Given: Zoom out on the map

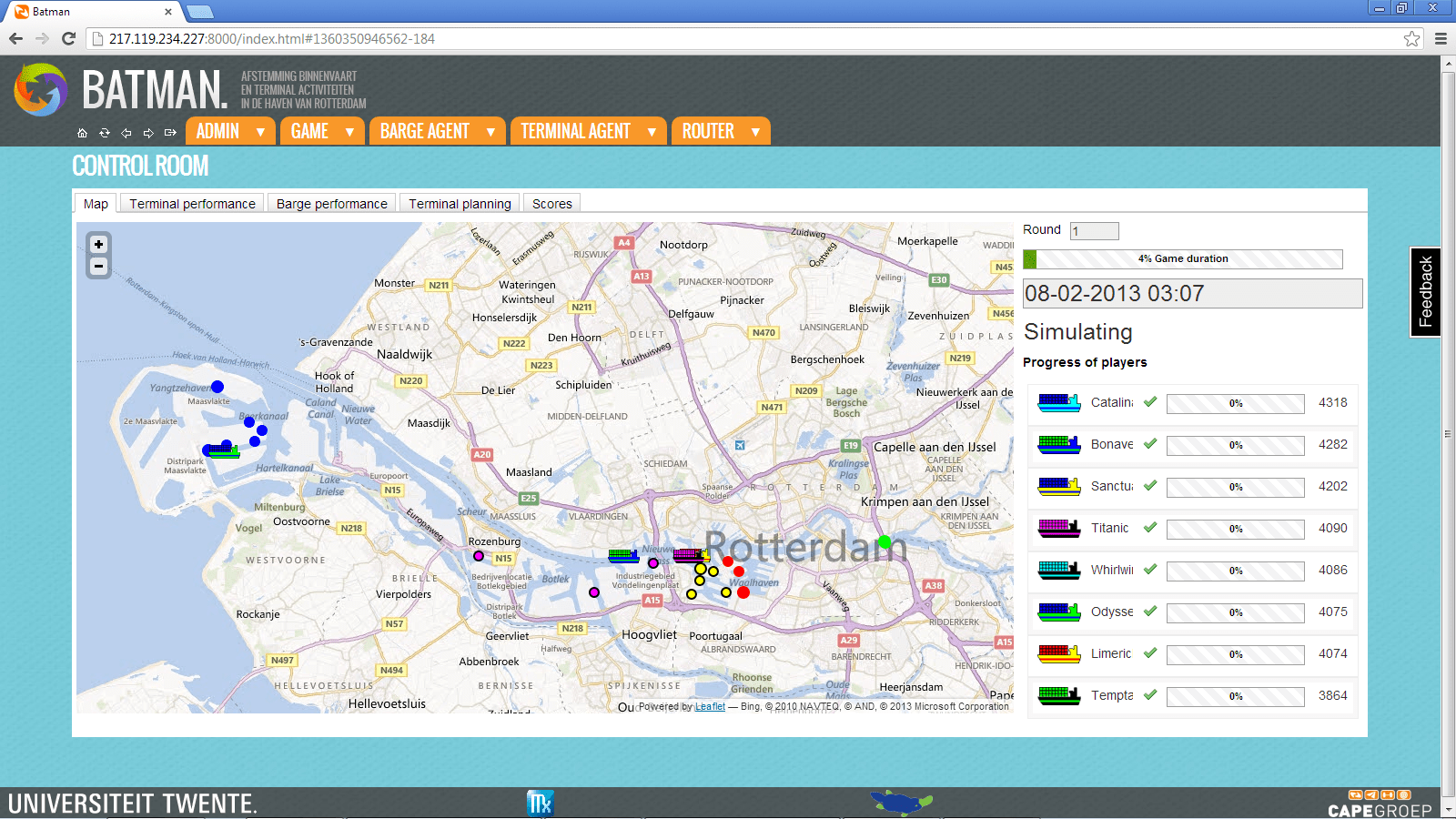Looking at the screenshot, I should click(98, 267).
